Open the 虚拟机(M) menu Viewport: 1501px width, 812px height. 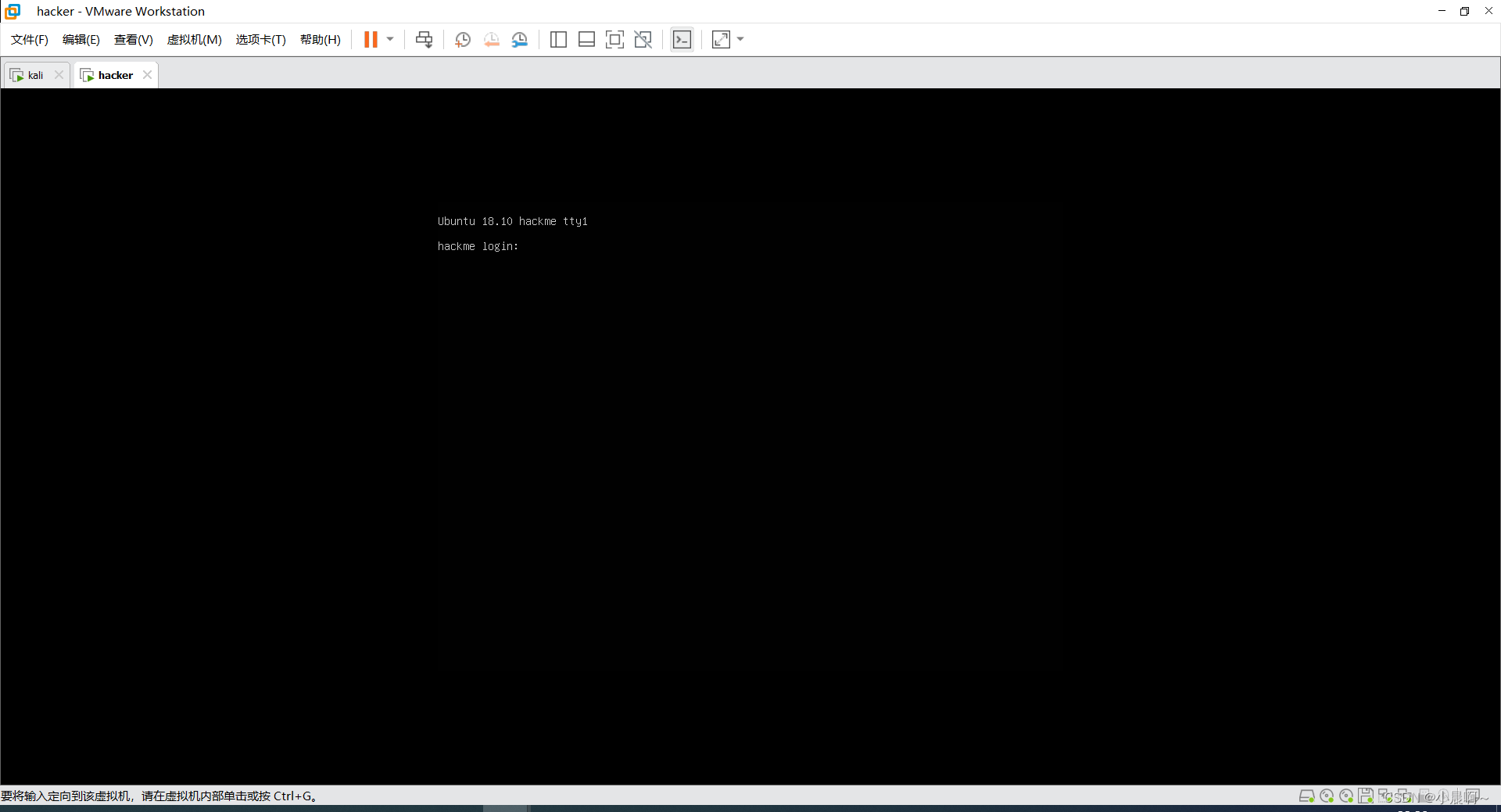[195, 40]
